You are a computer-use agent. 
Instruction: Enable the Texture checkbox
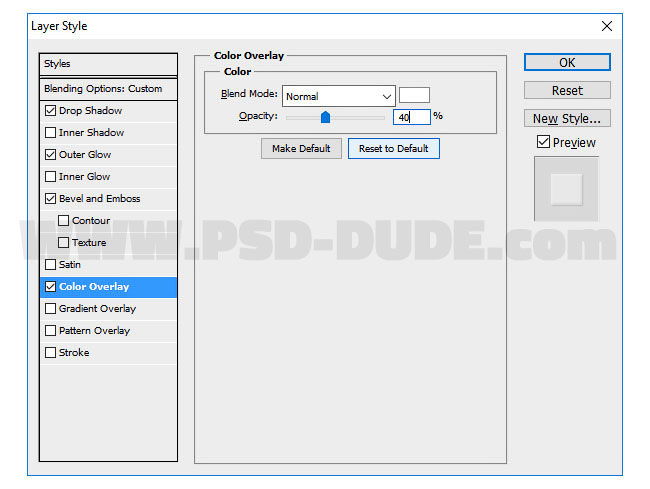pos(63,242)
